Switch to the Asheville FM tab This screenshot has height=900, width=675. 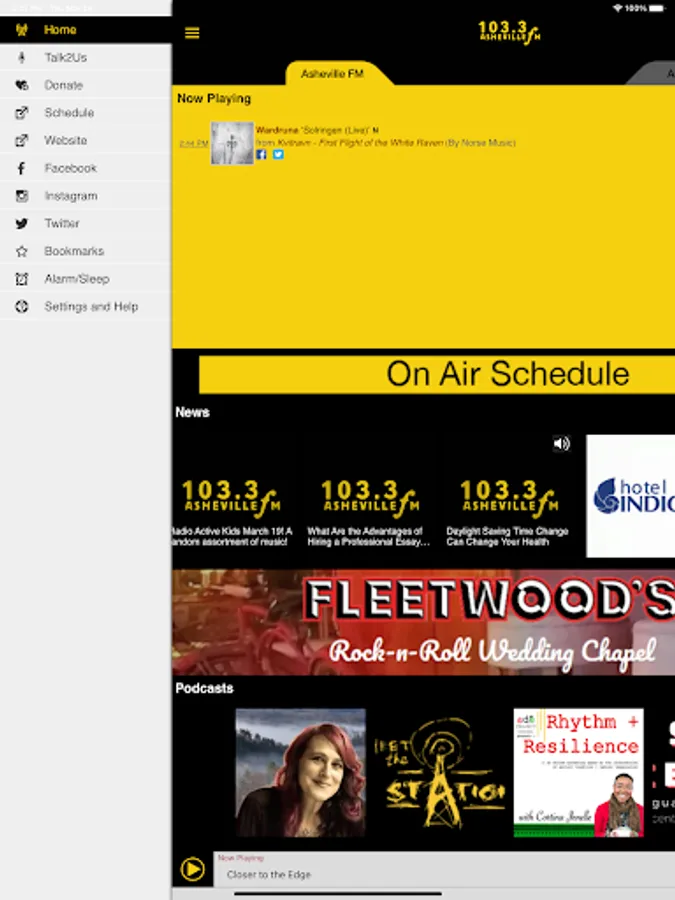coord(332,73)
